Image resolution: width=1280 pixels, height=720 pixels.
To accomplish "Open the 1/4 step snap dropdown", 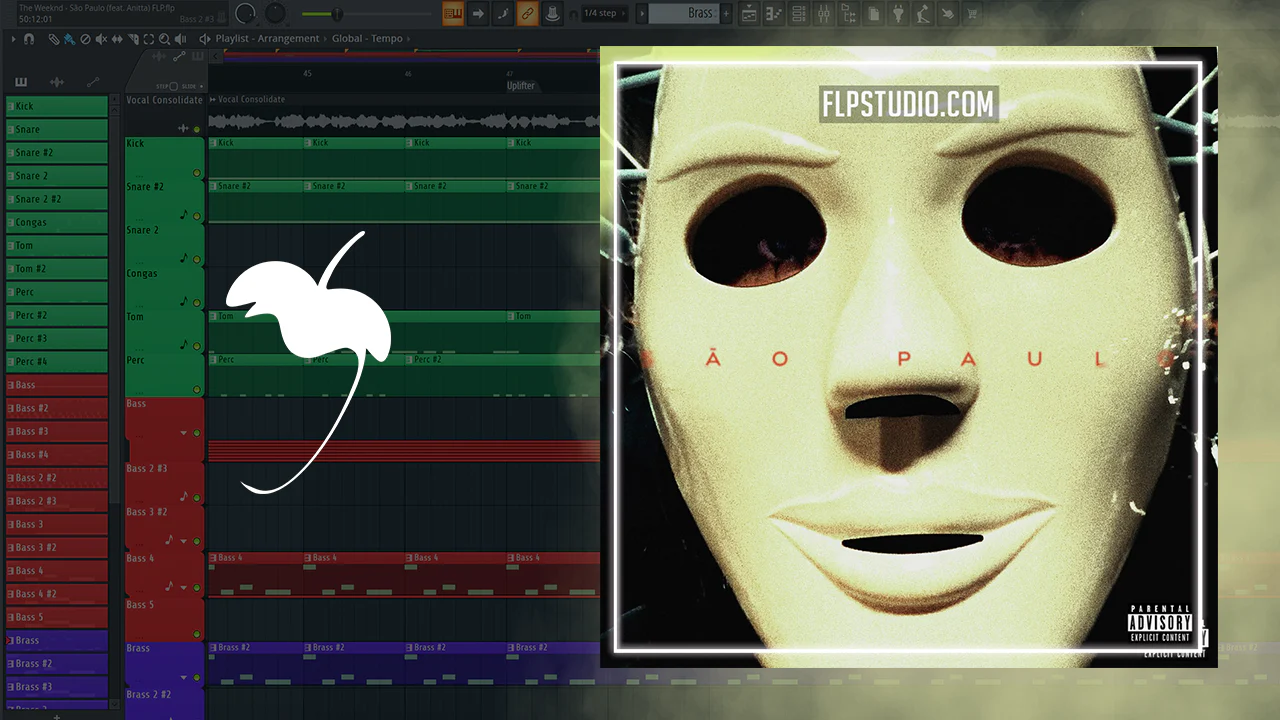I will click(607, 13).
